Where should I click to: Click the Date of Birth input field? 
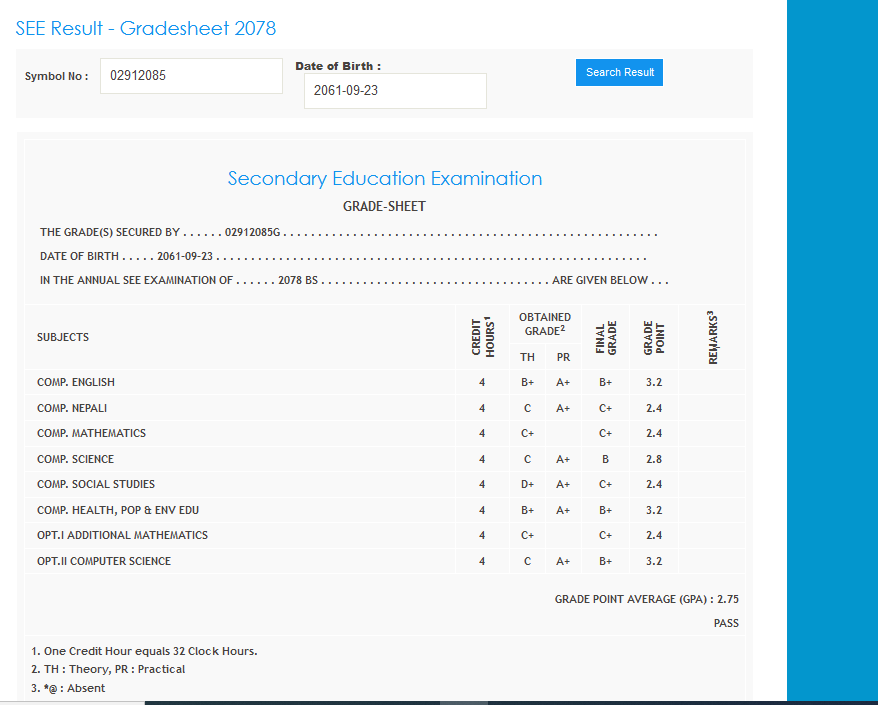[395, 91]
